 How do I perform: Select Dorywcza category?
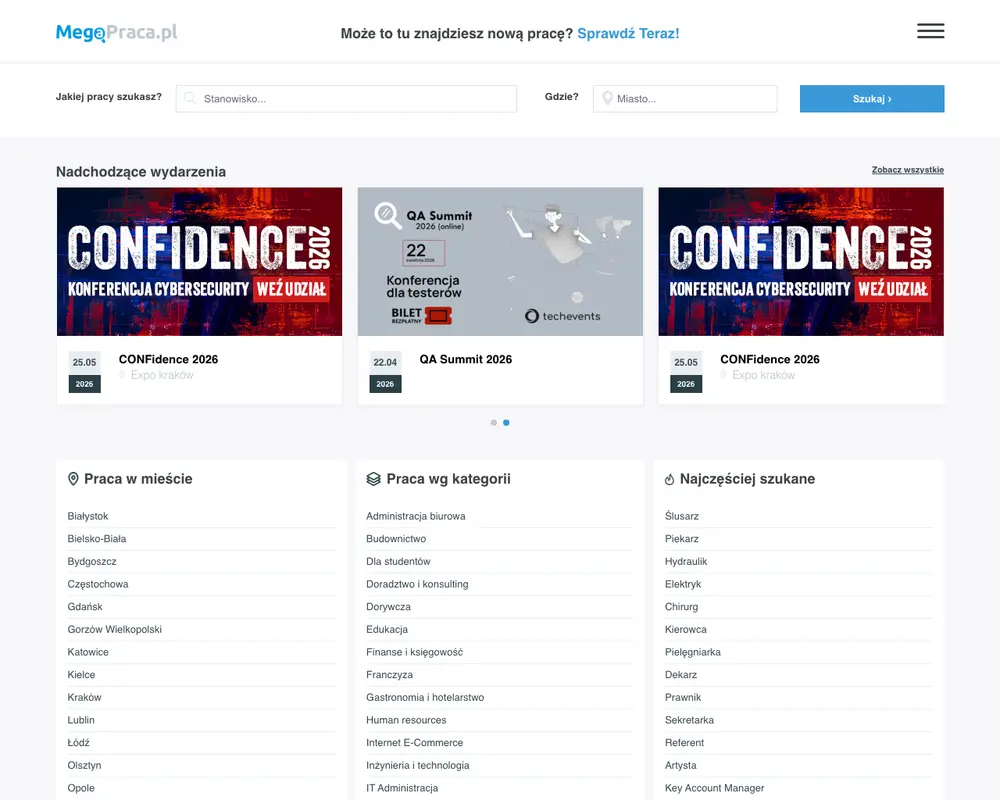388,607
